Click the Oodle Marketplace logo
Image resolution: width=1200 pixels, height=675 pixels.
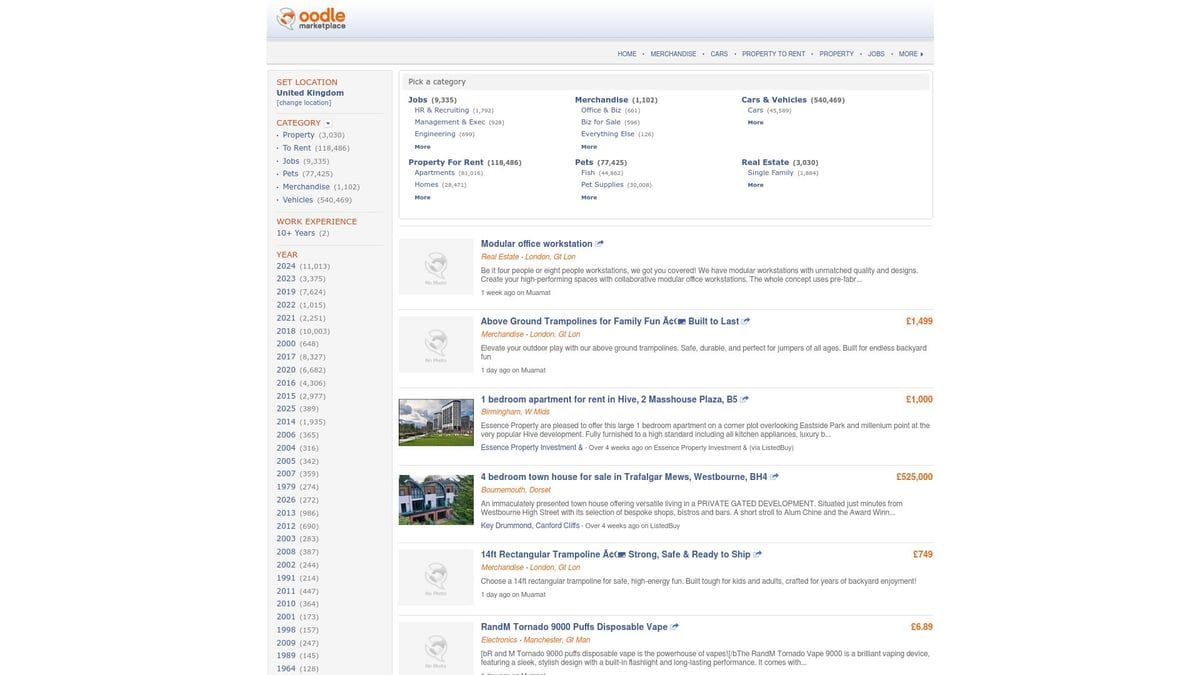[x=311, y=18]
